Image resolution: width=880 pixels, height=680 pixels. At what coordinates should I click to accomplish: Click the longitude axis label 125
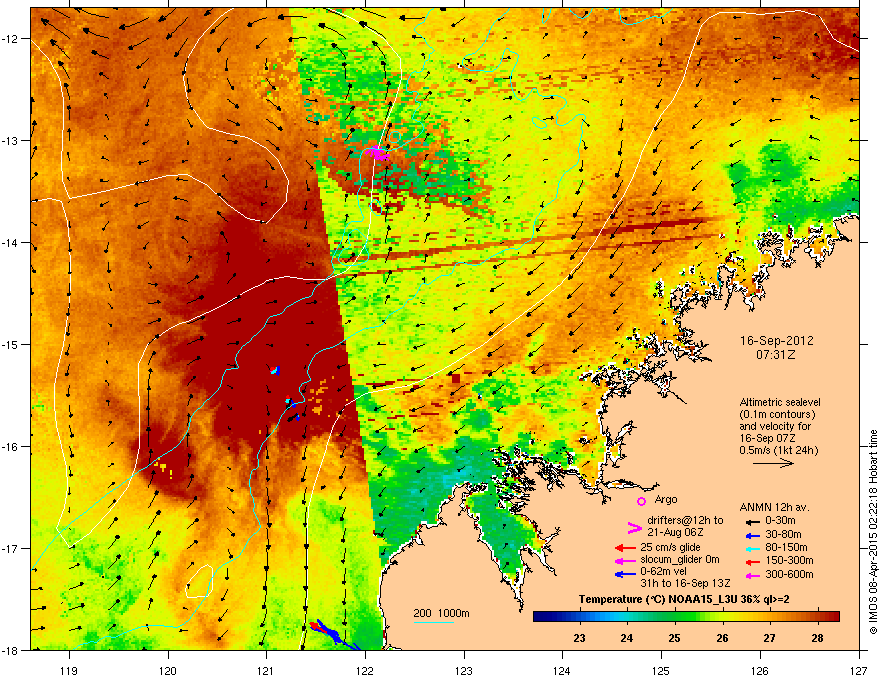point(661,670)
